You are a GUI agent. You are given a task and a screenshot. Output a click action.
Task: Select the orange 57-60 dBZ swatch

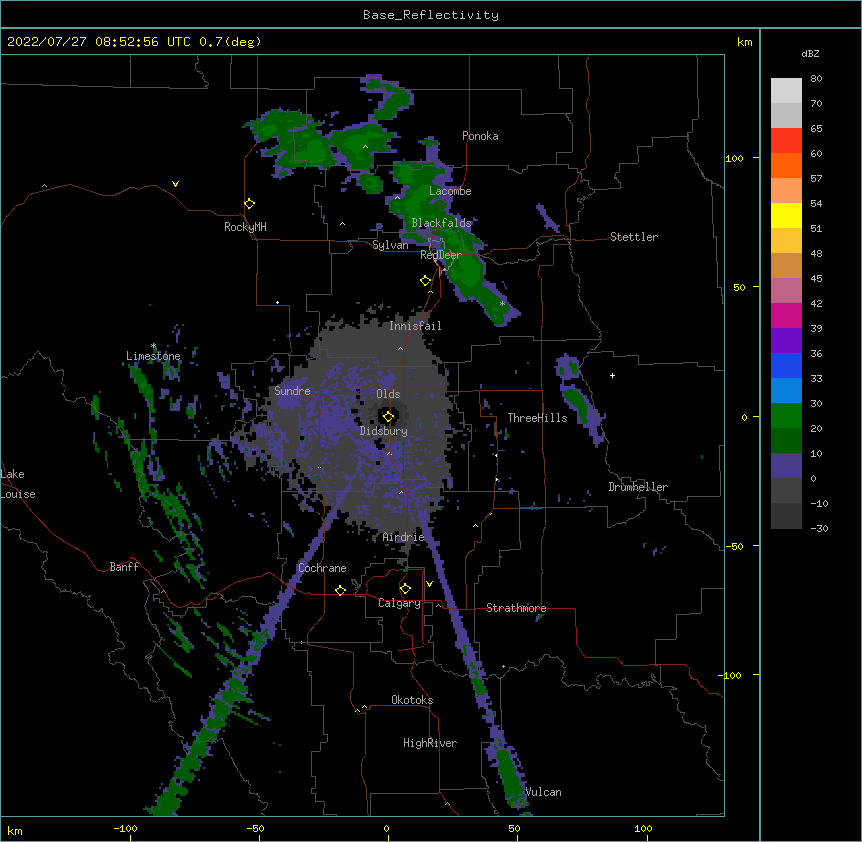pyautogui.click(x=786, y=165)
